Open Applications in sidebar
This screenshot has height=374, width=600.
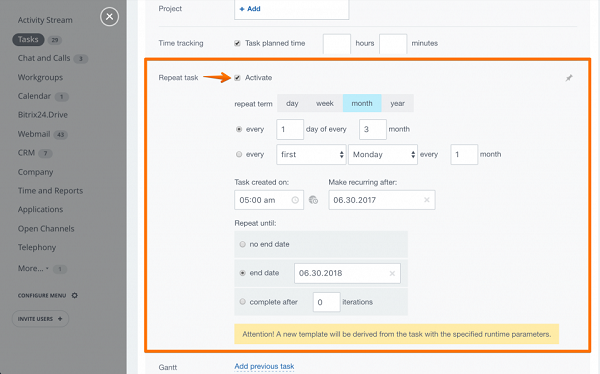pos(40,209)
